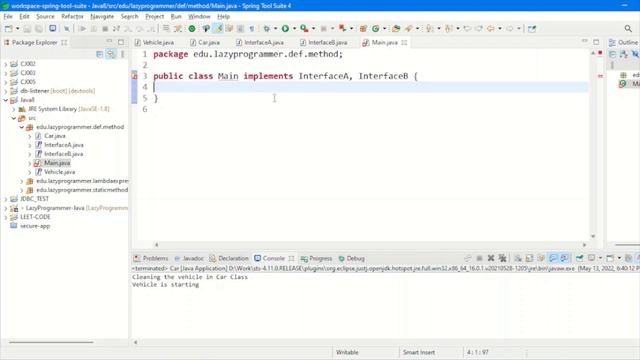Switch to the Progress view tab
This screenshot has width=640, height=360.
pos(316,258)
